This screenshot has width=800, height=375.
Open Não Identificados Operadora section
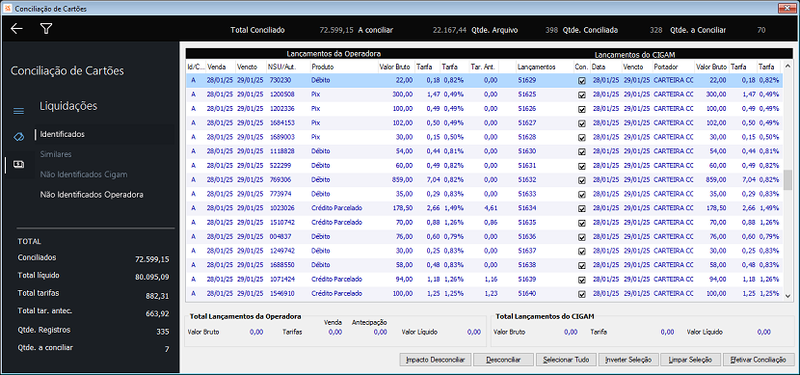pyautogui.click(x=91, y=194)
